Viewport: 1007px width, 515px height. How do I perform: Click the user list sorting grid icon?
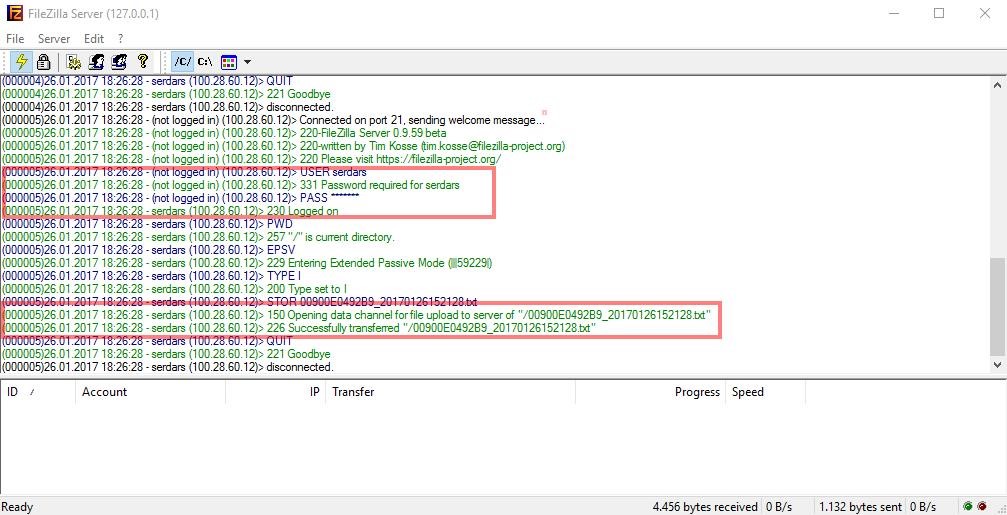(228, 62)
